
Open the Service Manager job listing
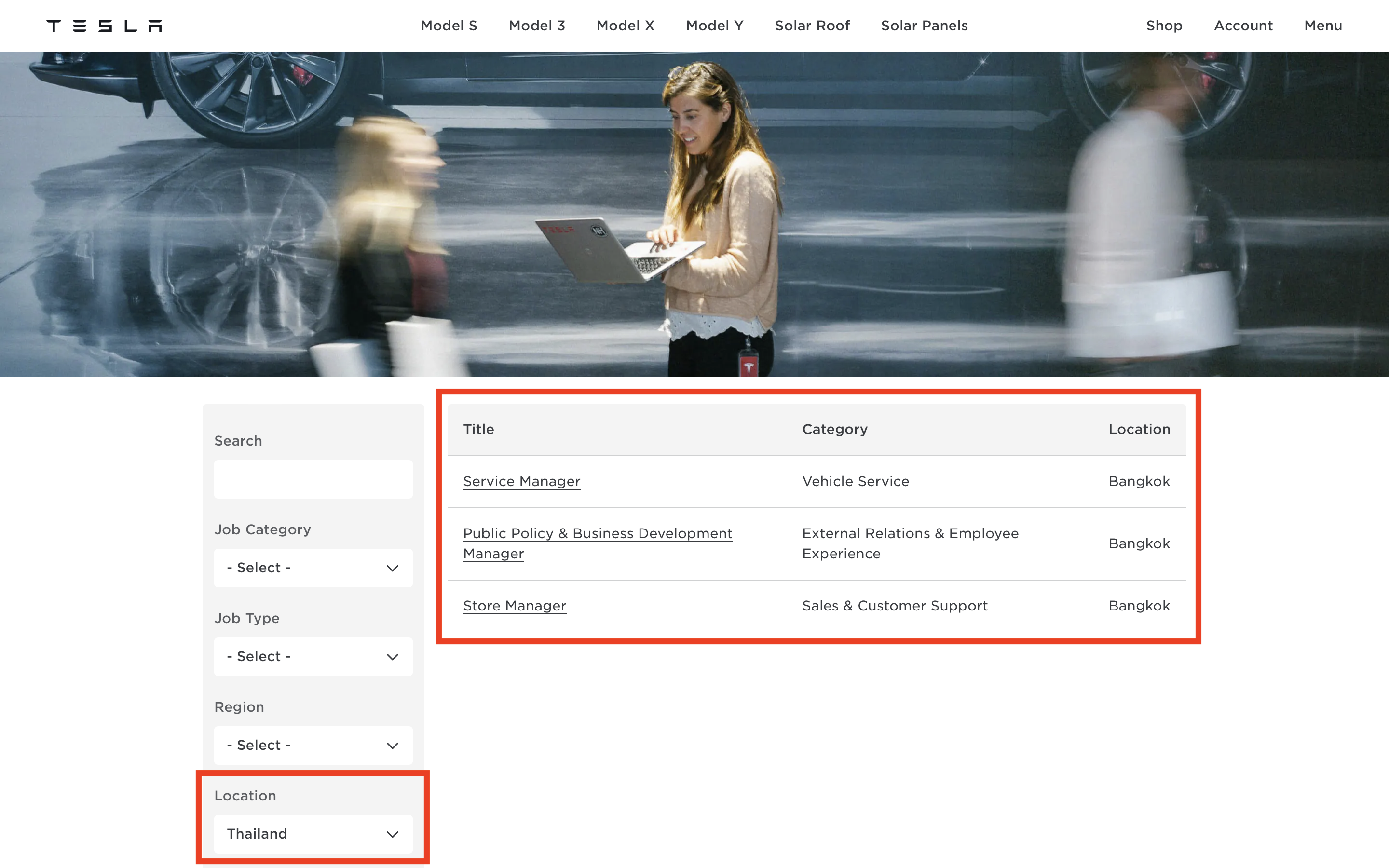[521, 481]
